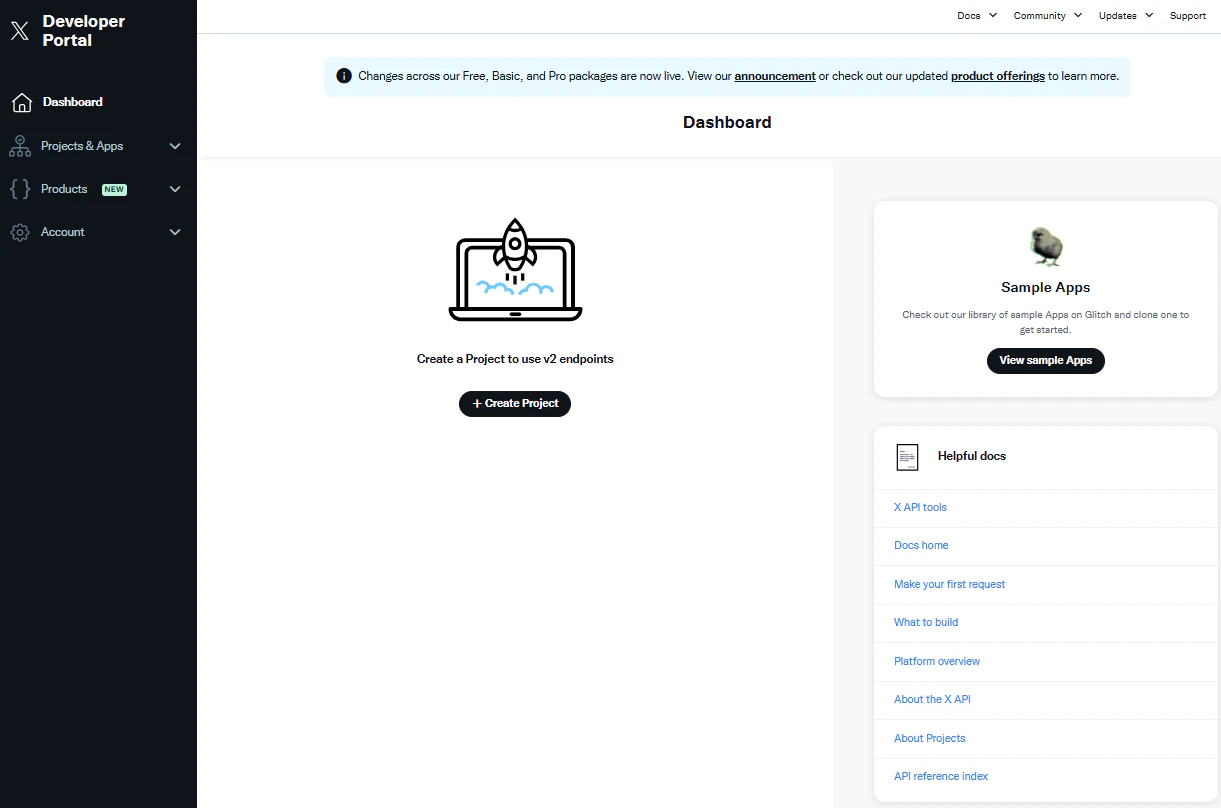The height and width of the screenshot is (808, 1221).
Task: Open the product offerings link
Action: tap(998, 76)
